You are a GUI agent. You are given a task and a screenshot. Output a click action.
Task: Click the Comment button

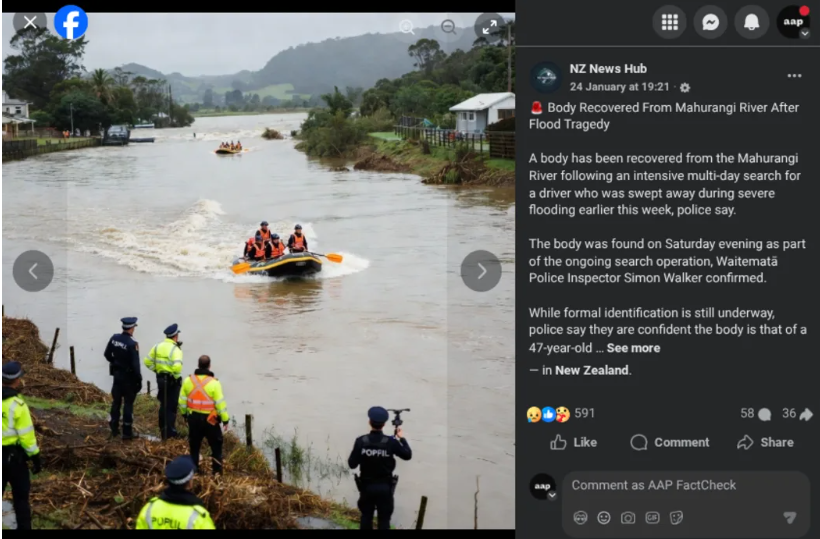[x=669, y=442]
